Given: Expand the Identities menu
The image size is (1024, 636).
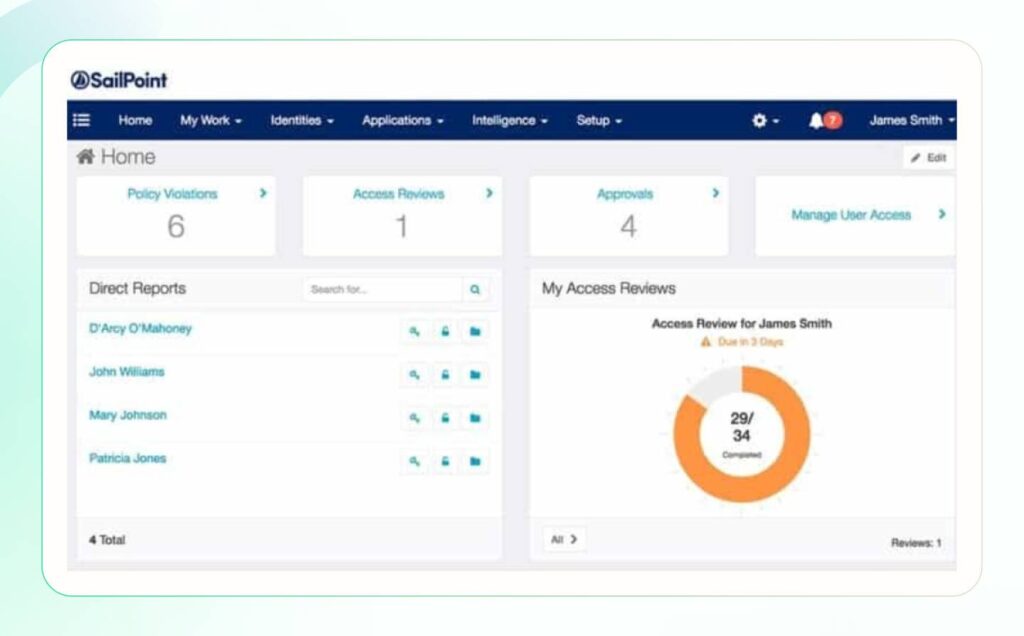Looking at the screenshot, I should pos(302,120).
